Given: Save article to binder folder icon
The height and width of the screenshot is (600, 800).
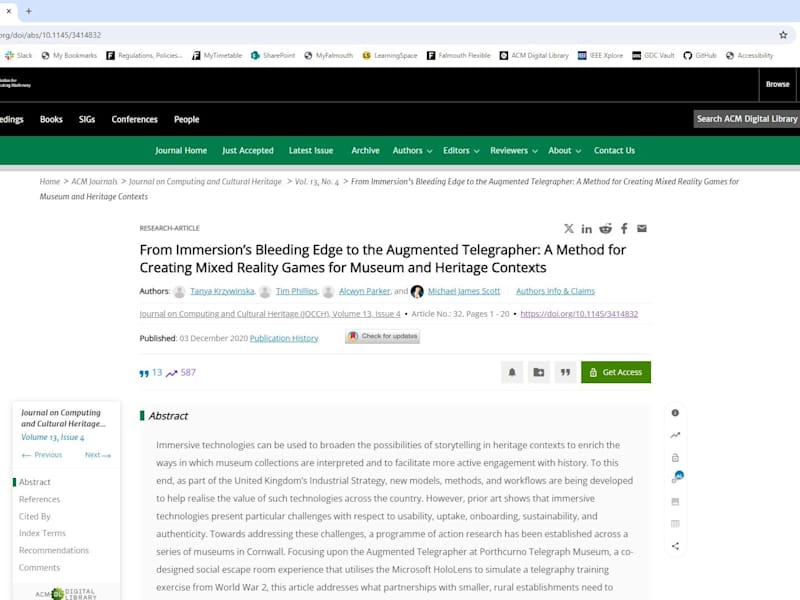Looking at the screenshot, I should coord(538,372).
